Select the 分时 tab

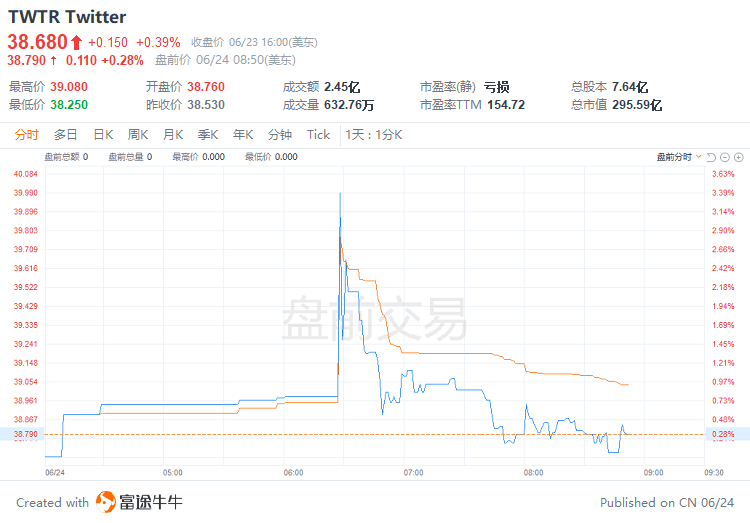[x=26, y=135]
